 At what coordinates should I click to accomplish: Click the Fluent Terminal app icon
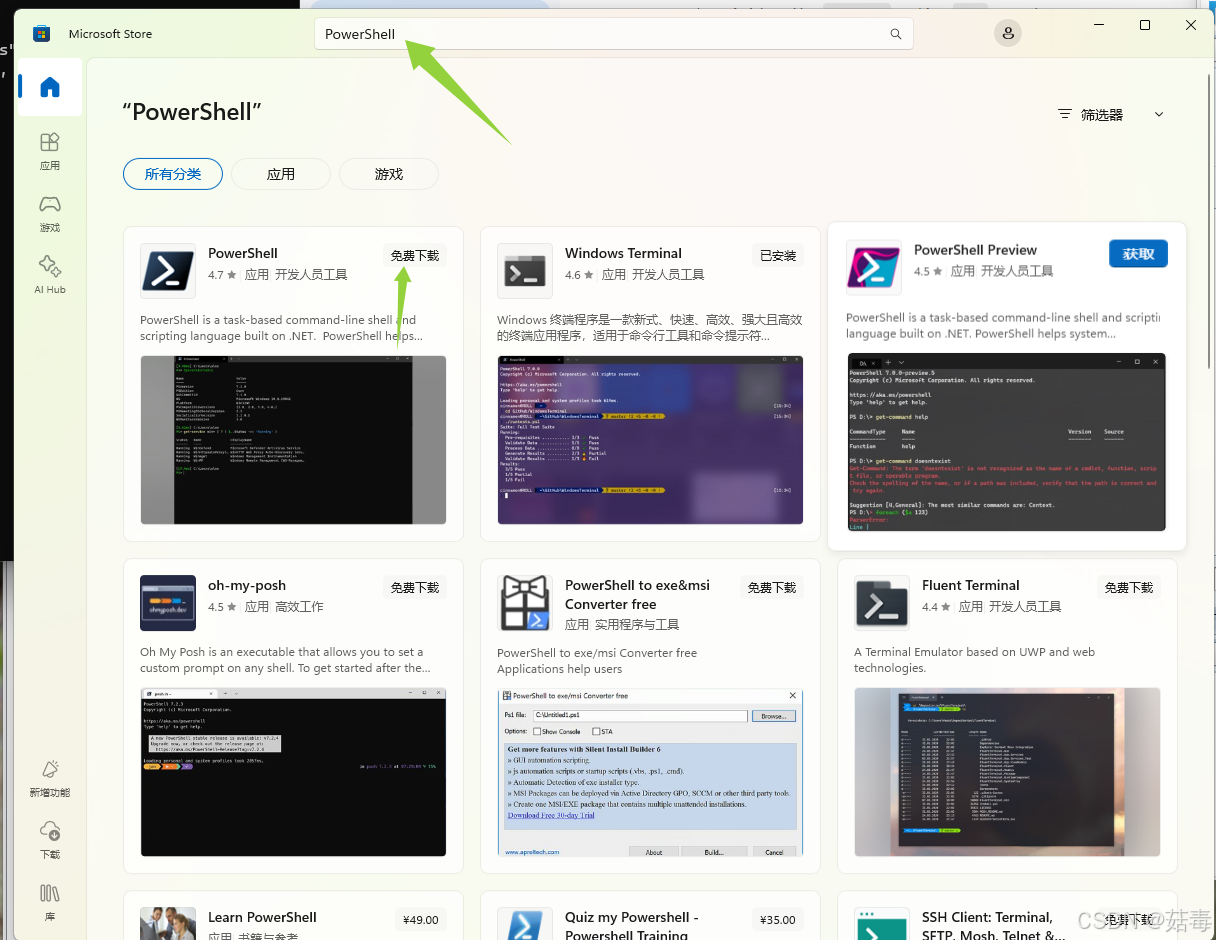pos(882,602)
